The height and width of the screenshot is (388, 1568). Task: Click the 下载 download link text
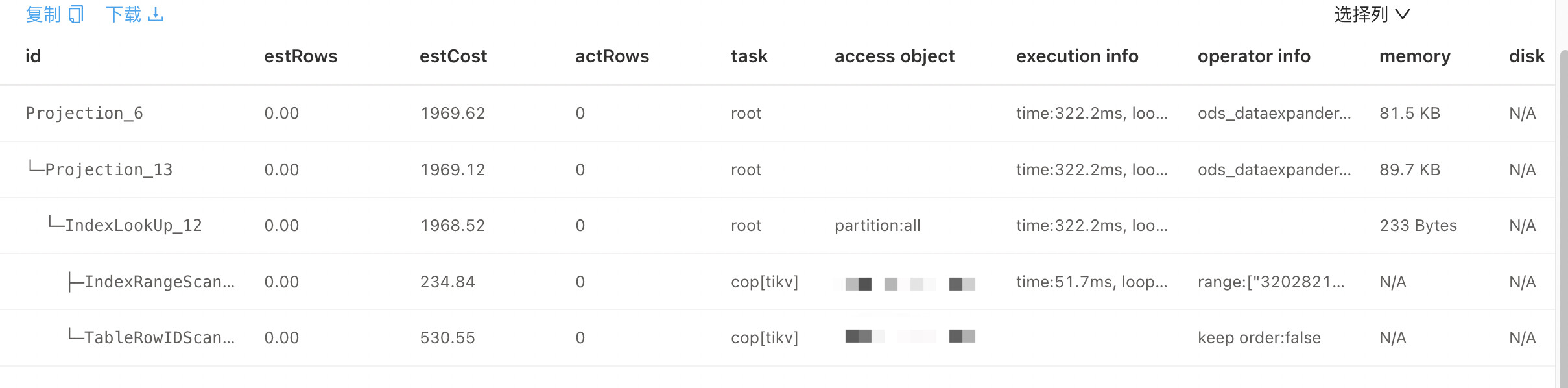click(123, 14)
